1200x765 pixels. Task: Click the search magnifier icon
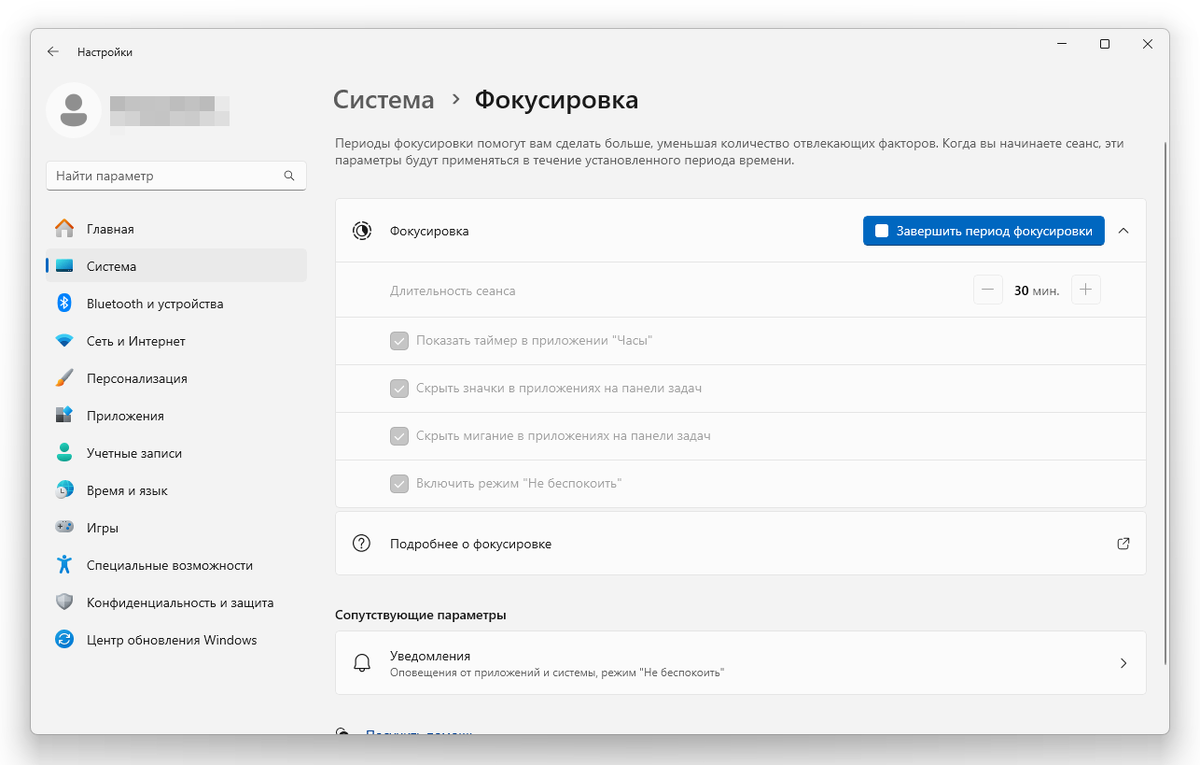pyautogui.click(x=289, y=176)
